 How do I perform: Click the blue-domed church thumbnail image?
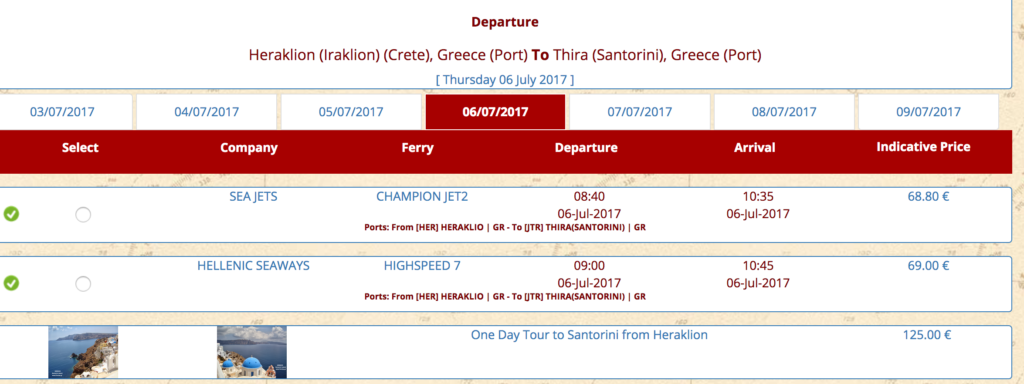tap(251, 352)
